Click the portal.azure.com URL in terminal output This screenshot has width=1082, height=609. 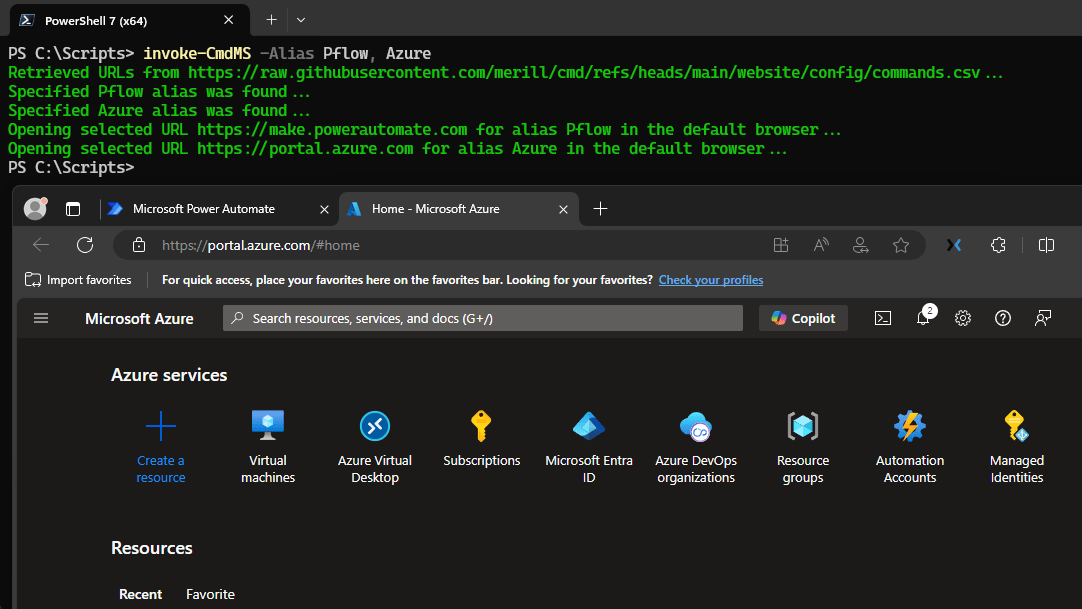click(305, 148)
